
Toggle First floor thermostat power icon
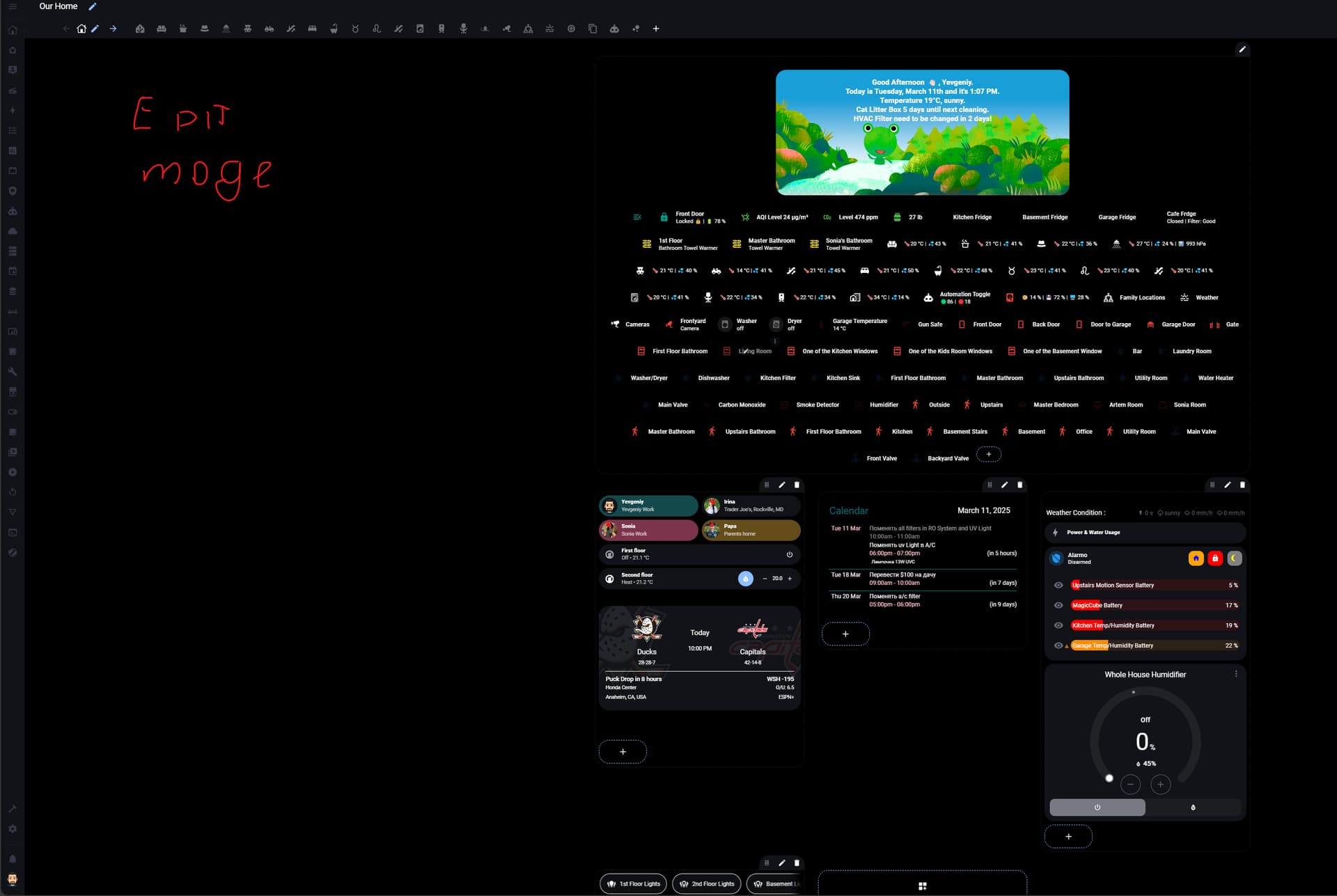click(790, 554)
